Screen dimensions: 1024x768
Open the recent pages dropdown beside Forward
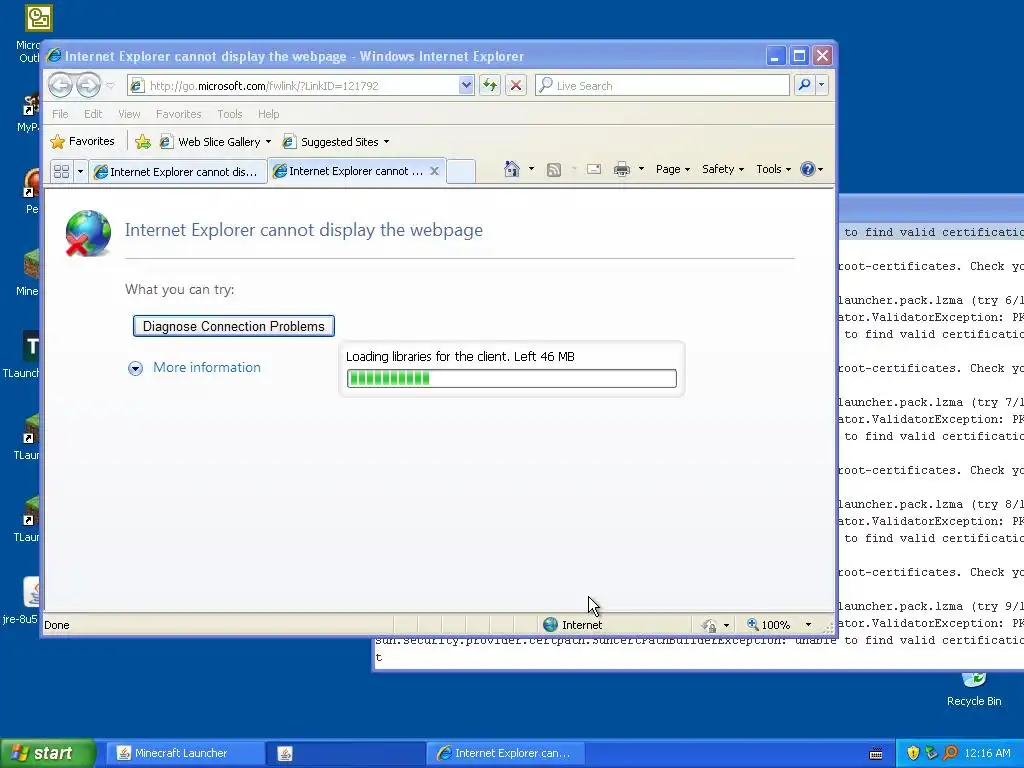click(110, 86)
